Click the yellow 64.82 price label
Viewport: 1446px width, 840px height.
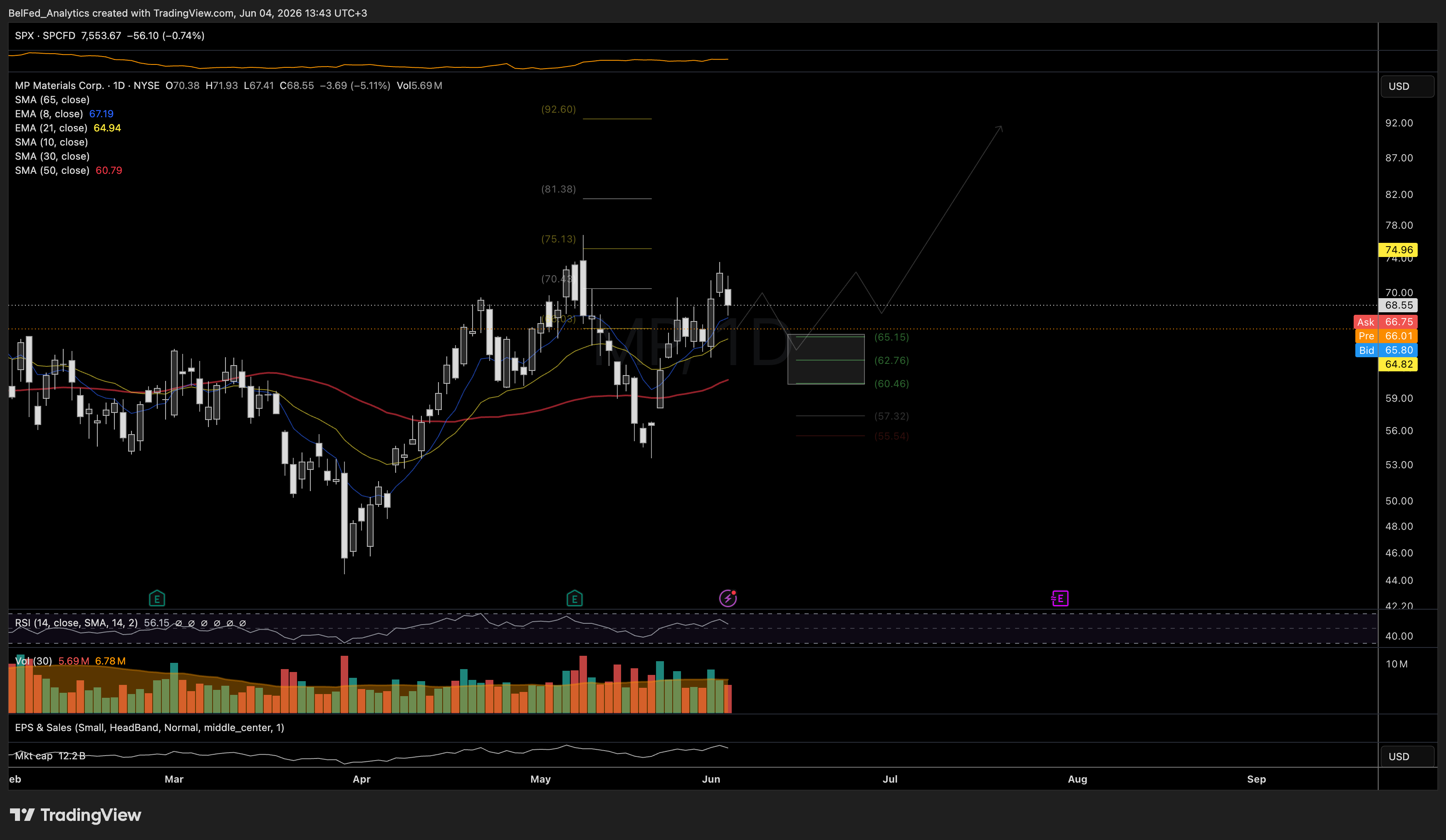click(1399, 364)
